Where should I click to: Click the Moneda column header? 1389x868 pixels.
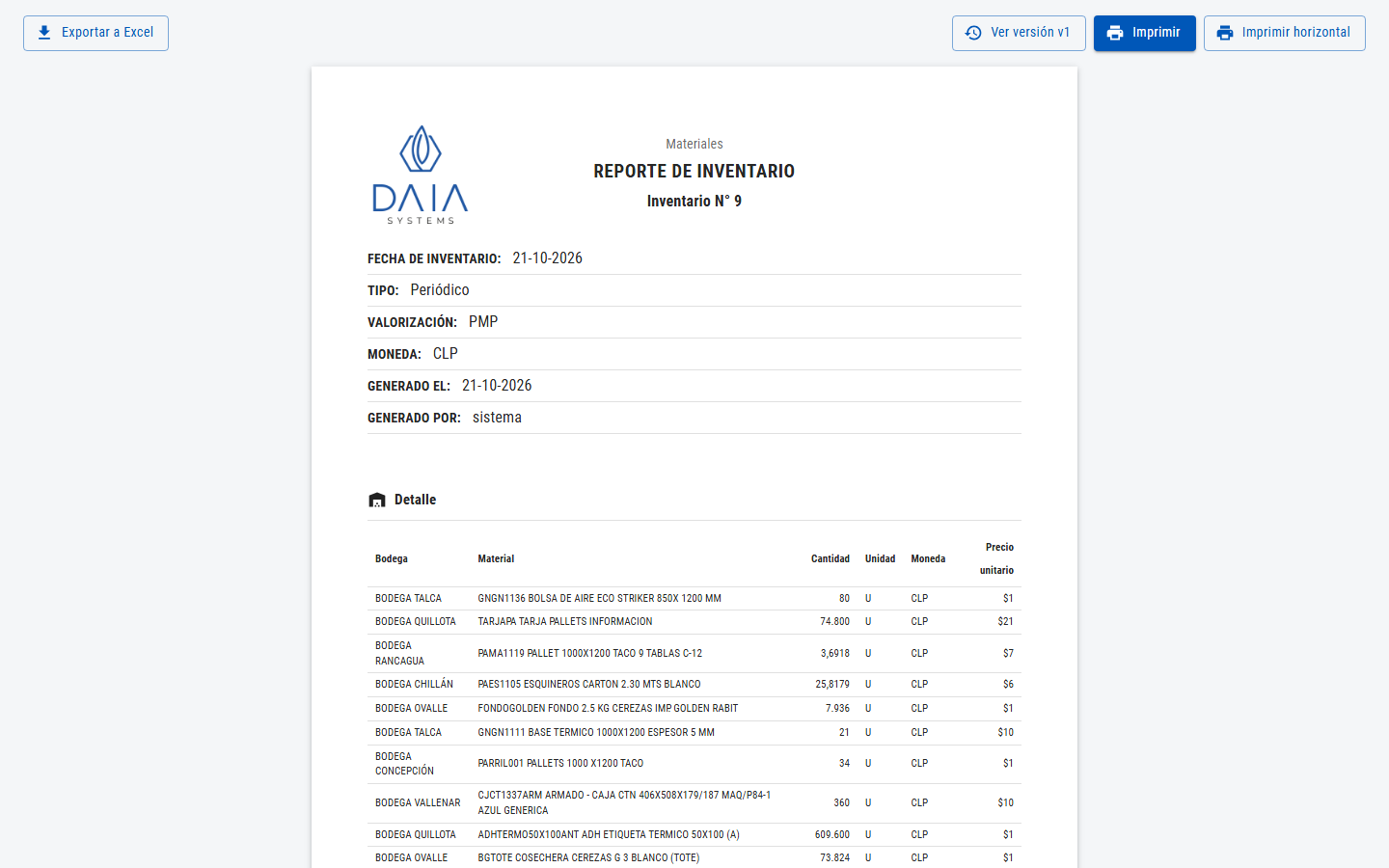928,558
